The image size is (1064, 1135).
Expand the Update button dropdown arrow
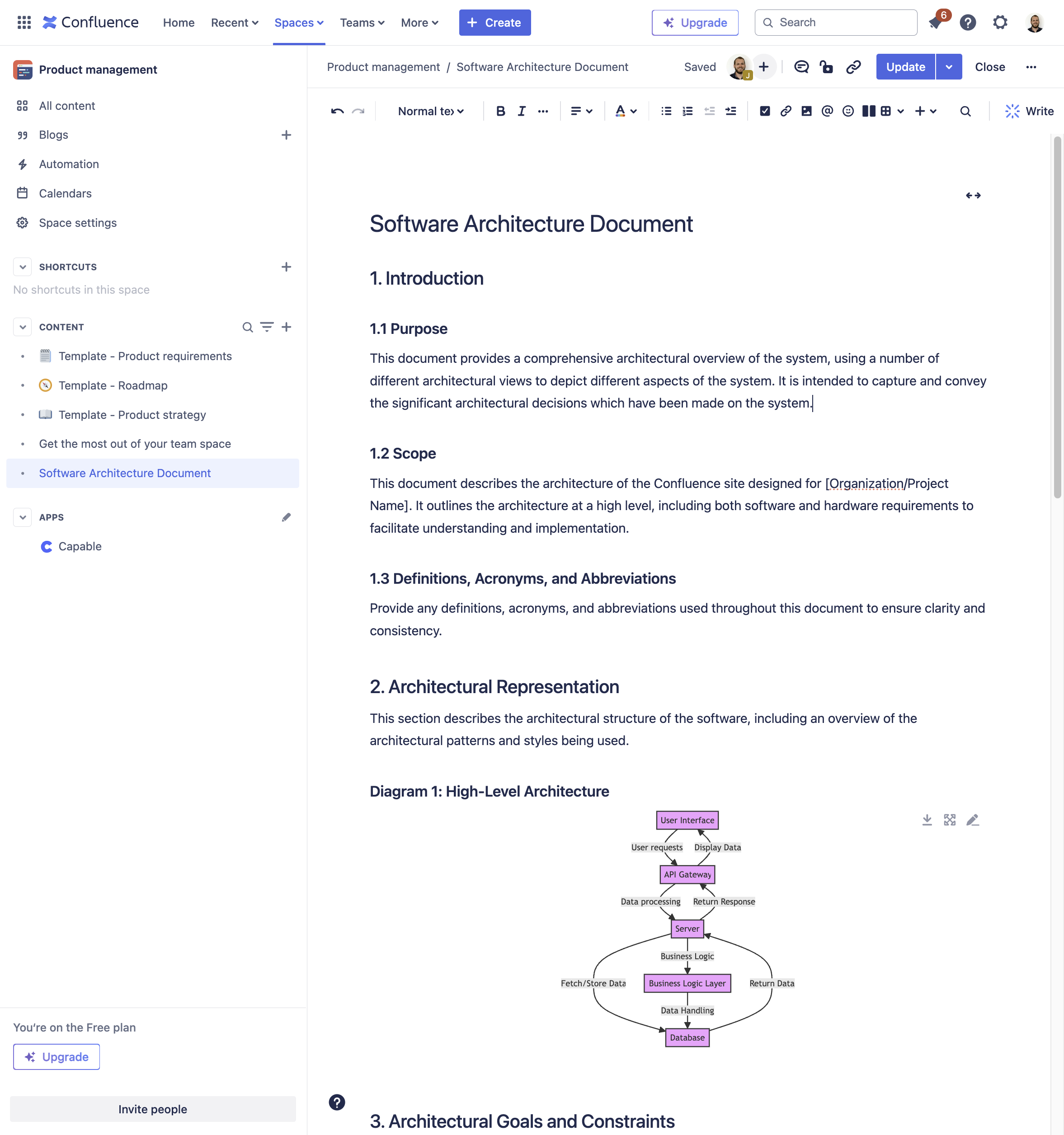click(x=948, y=67)
